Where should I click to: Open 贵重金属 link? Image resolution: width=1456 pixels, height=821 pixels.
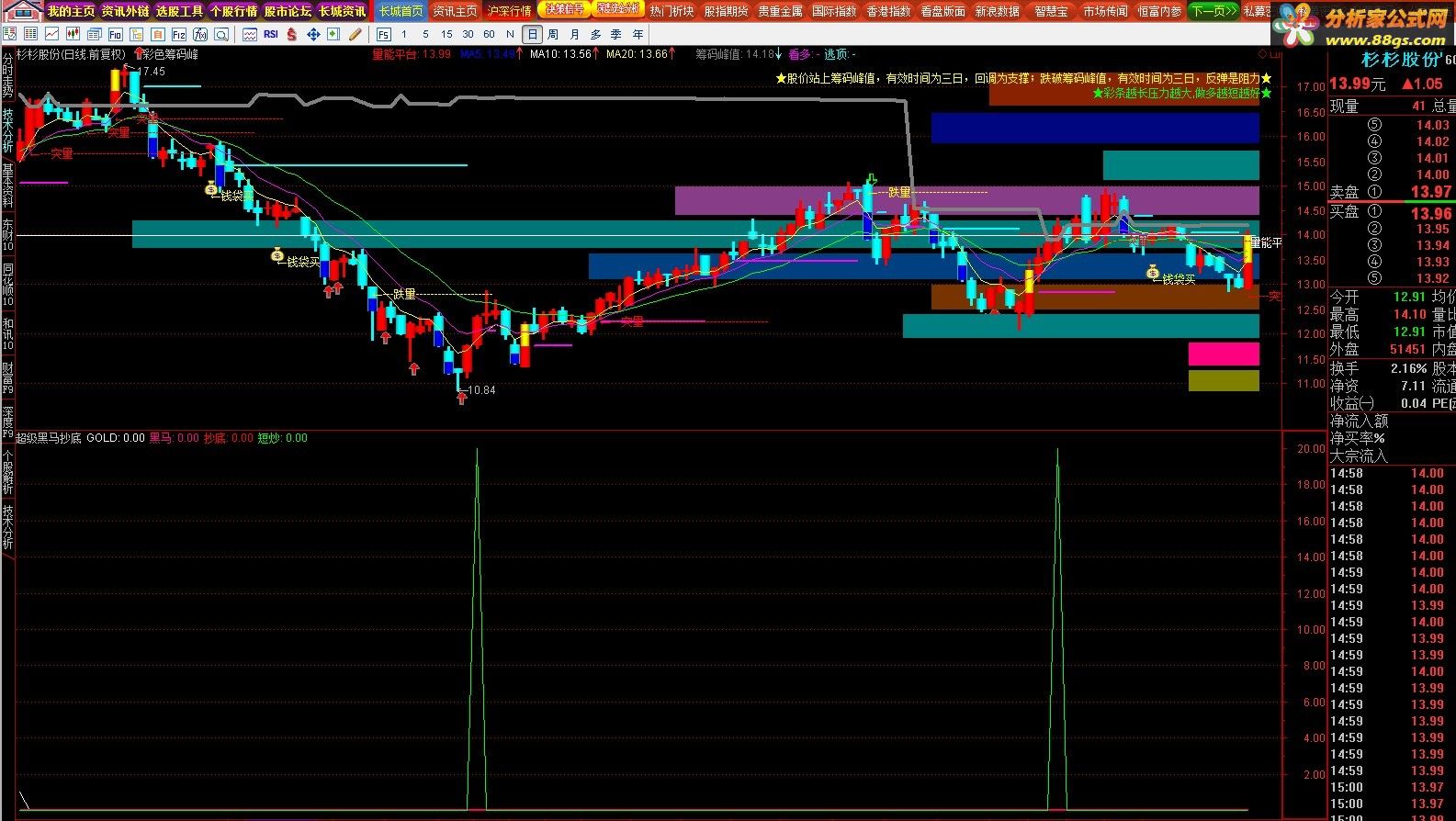781,11
